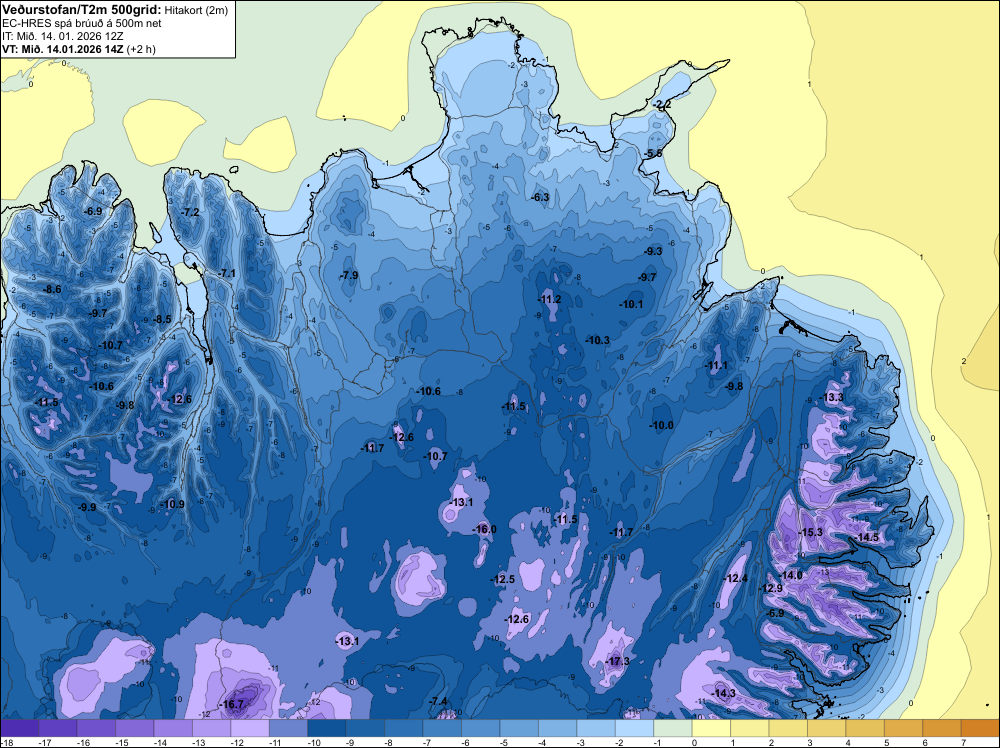Viewport: 1000px width, 748px height.
Task: Click the -7.2 temperature label
Action: coord(190,212)
